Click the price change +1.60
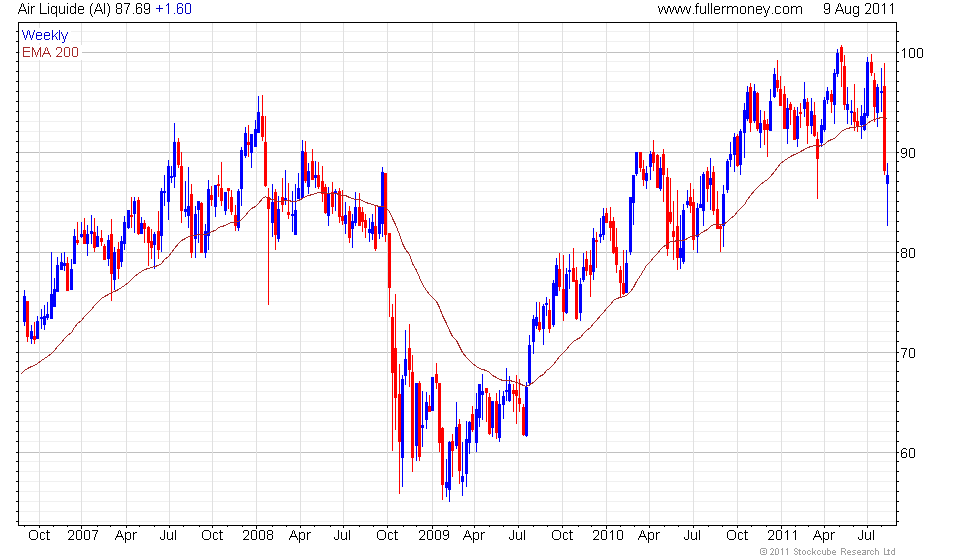Screen dimensions: 980x560 point(174,9)
